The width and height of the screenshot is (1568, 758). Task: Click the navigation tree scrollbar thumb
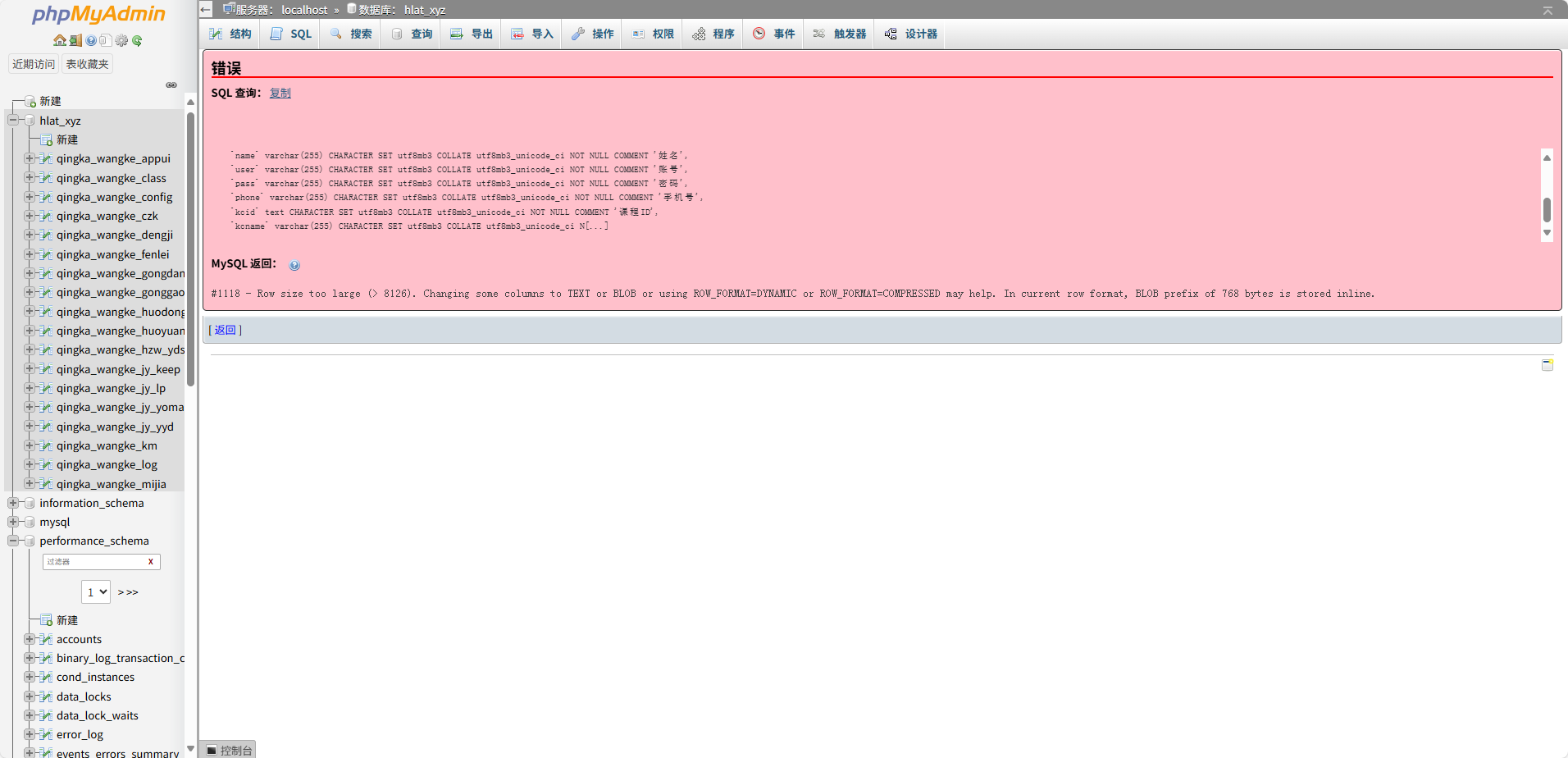coord(190,250)
